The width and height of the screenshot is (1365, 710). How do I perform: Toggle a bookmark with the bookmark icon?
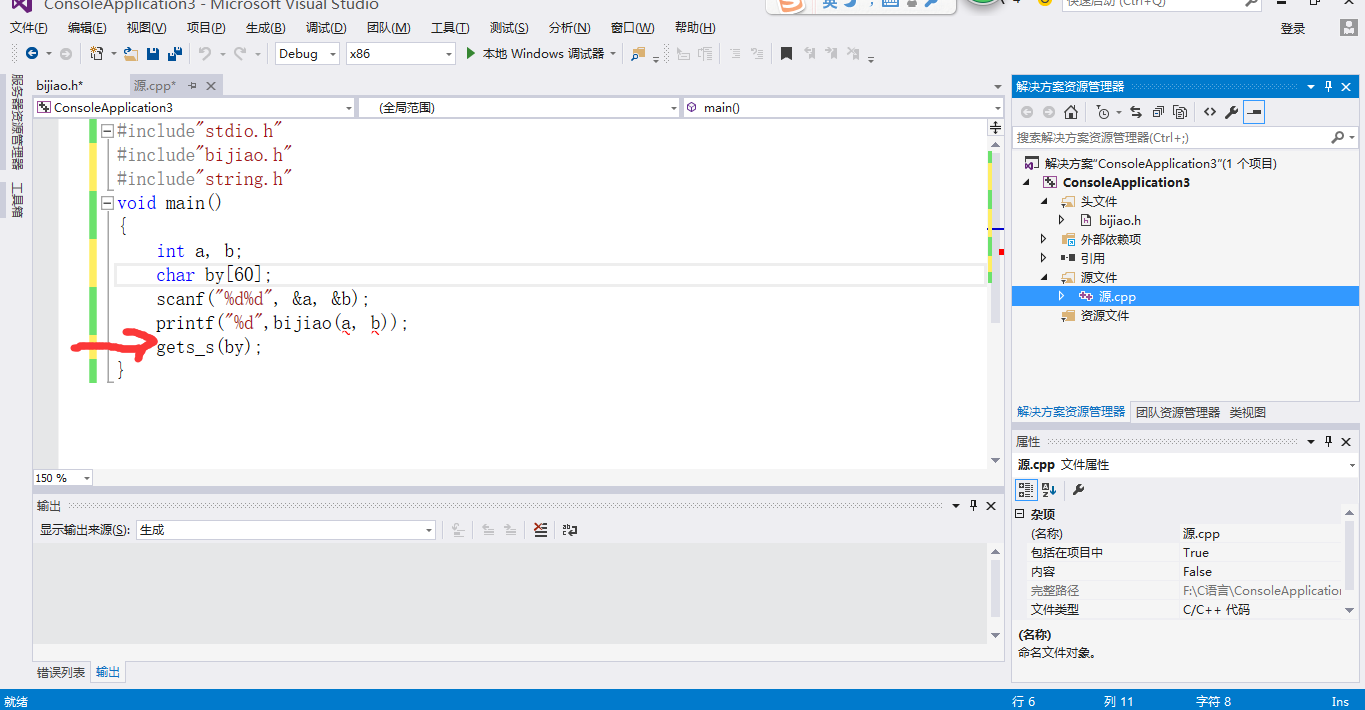(x=787, y=54)
